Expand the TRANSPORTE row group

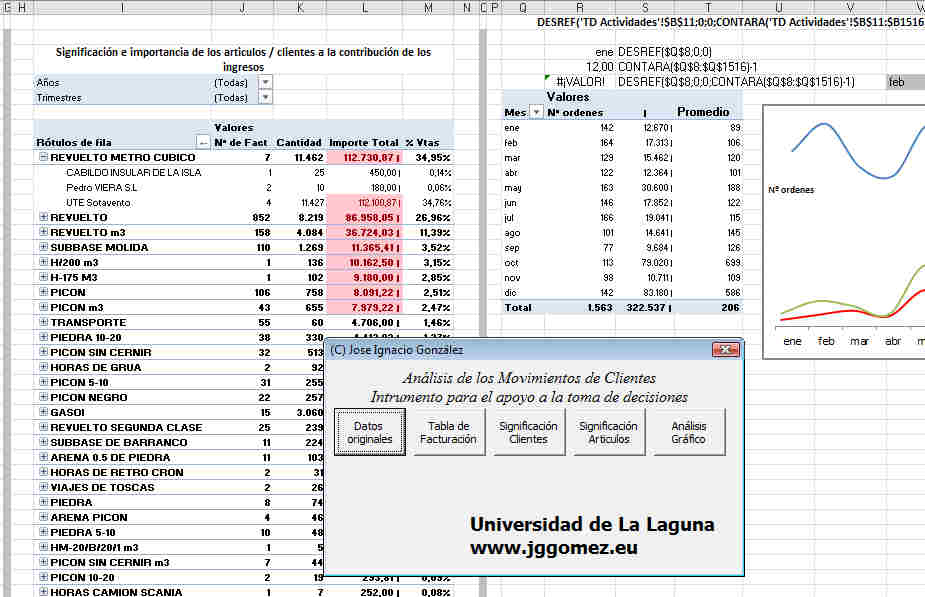[x=43, y=322]
